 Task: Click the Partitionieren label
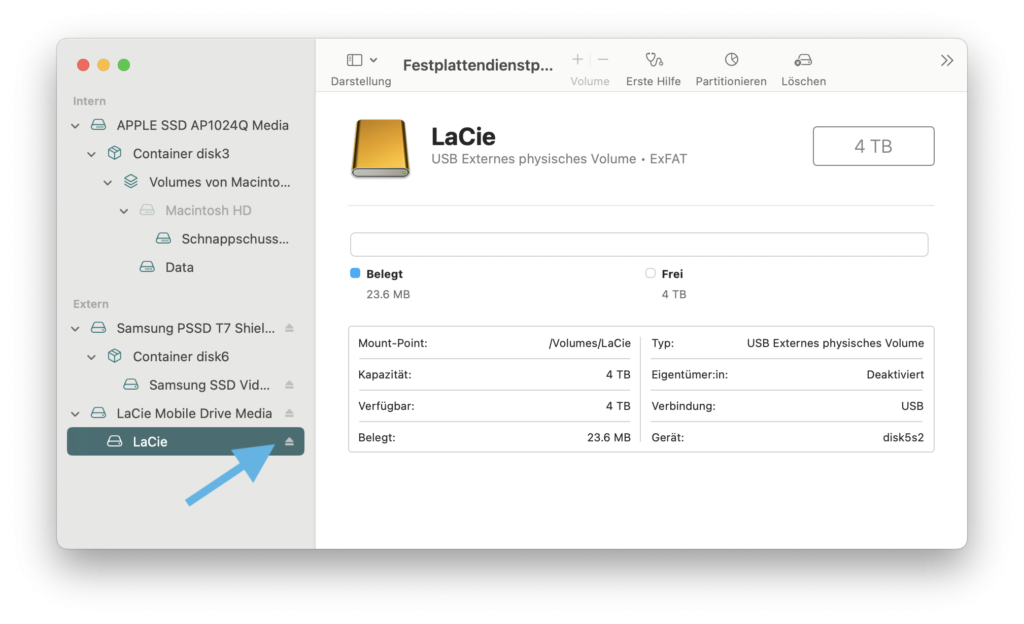coord(731,82)
